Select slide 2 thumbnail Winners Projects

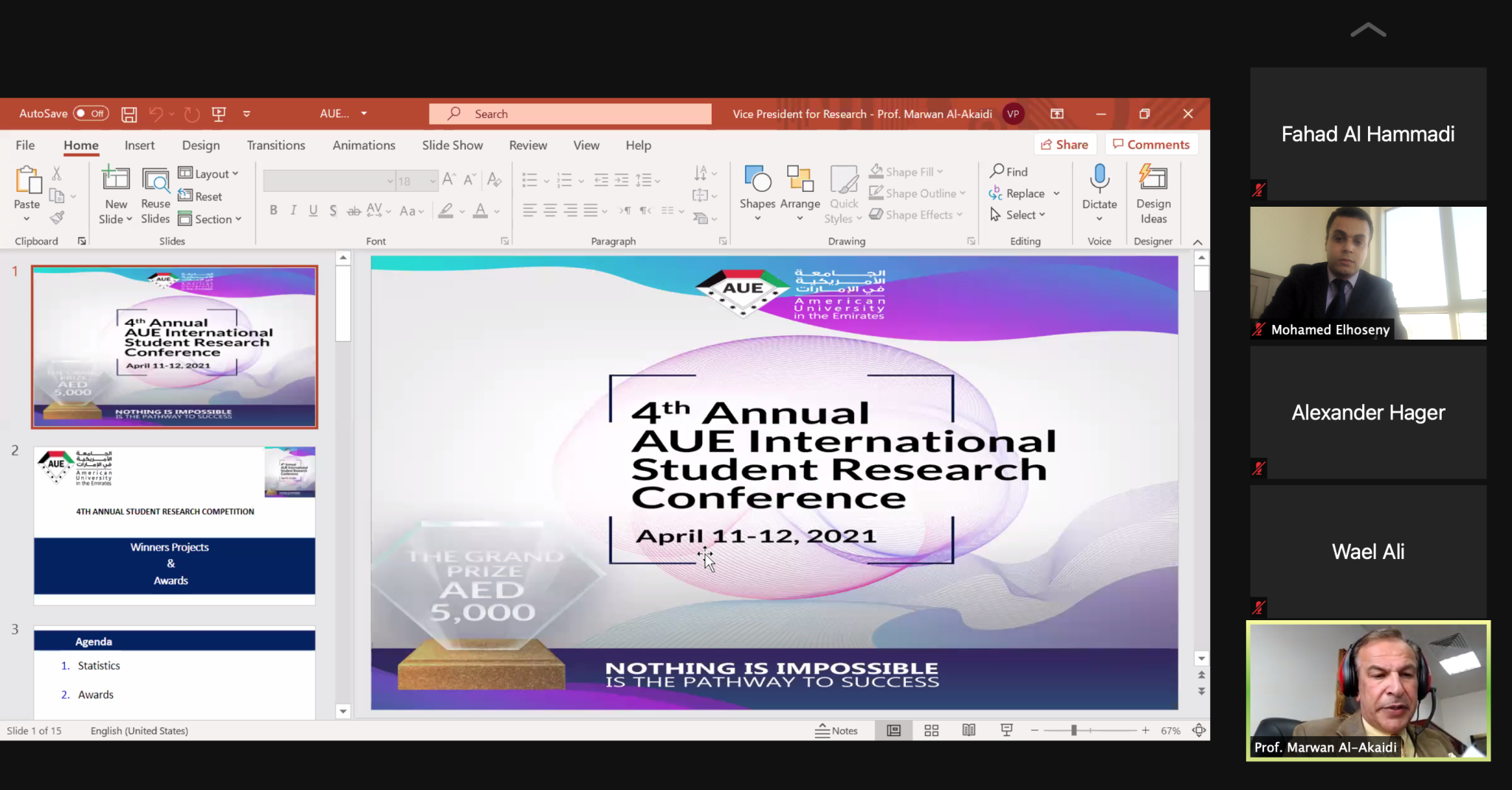174,526
